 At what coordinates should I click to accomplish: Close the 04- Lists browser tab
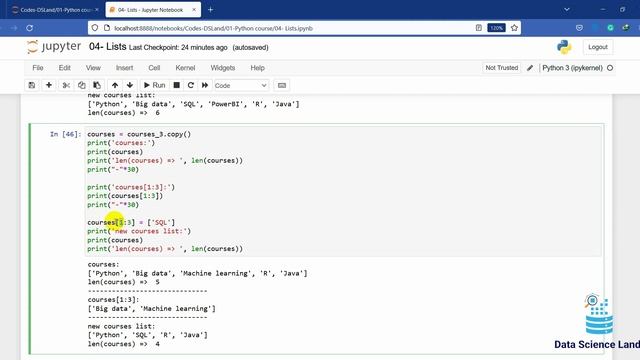point(194,9)
